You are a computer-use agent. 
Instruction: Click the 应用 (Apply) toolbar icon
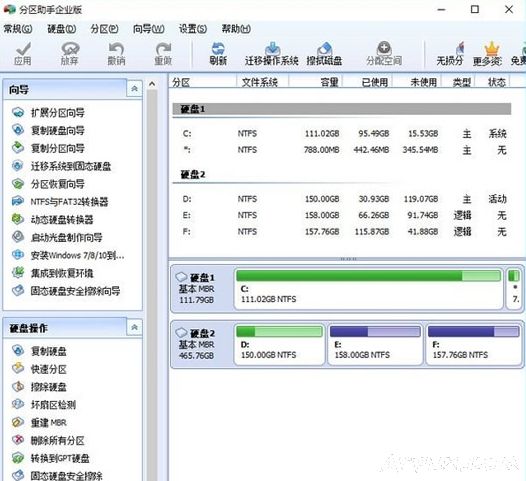23,54
